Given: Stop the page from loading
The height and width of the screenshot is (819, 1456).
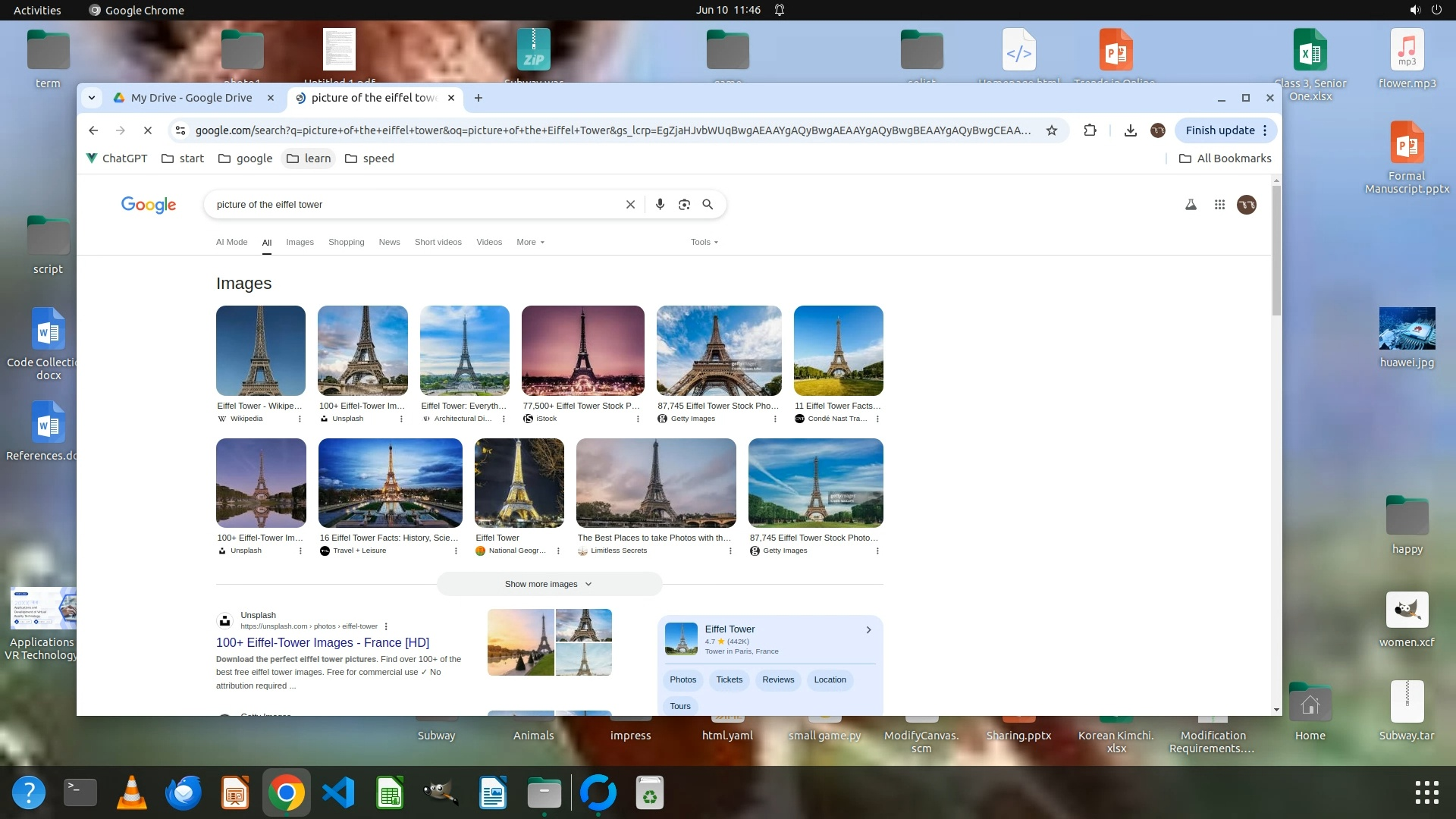Looking at the screenshot, I should (148, 130).
